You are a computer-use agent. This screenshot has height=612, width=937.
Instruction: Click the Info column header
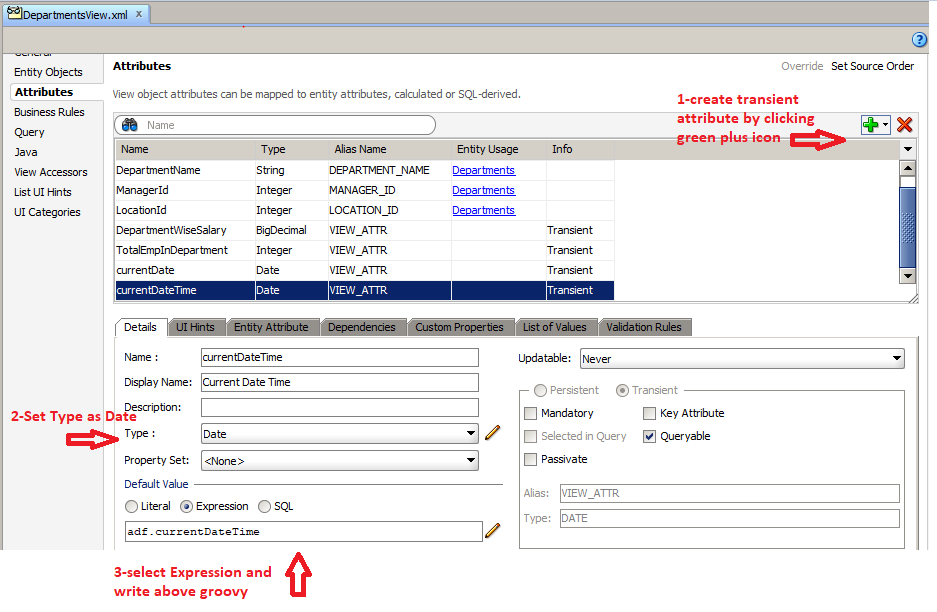click(x=580, y=149)
